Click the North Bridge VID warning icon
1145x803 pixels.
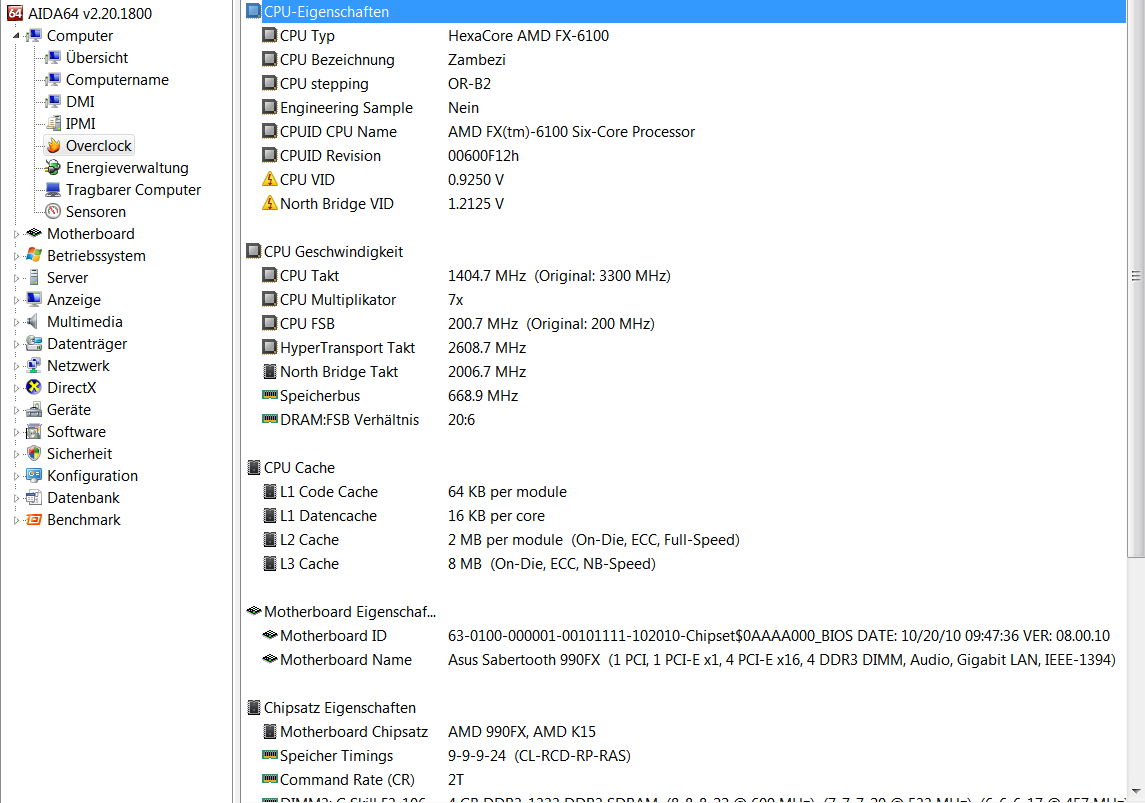(269, 203)
